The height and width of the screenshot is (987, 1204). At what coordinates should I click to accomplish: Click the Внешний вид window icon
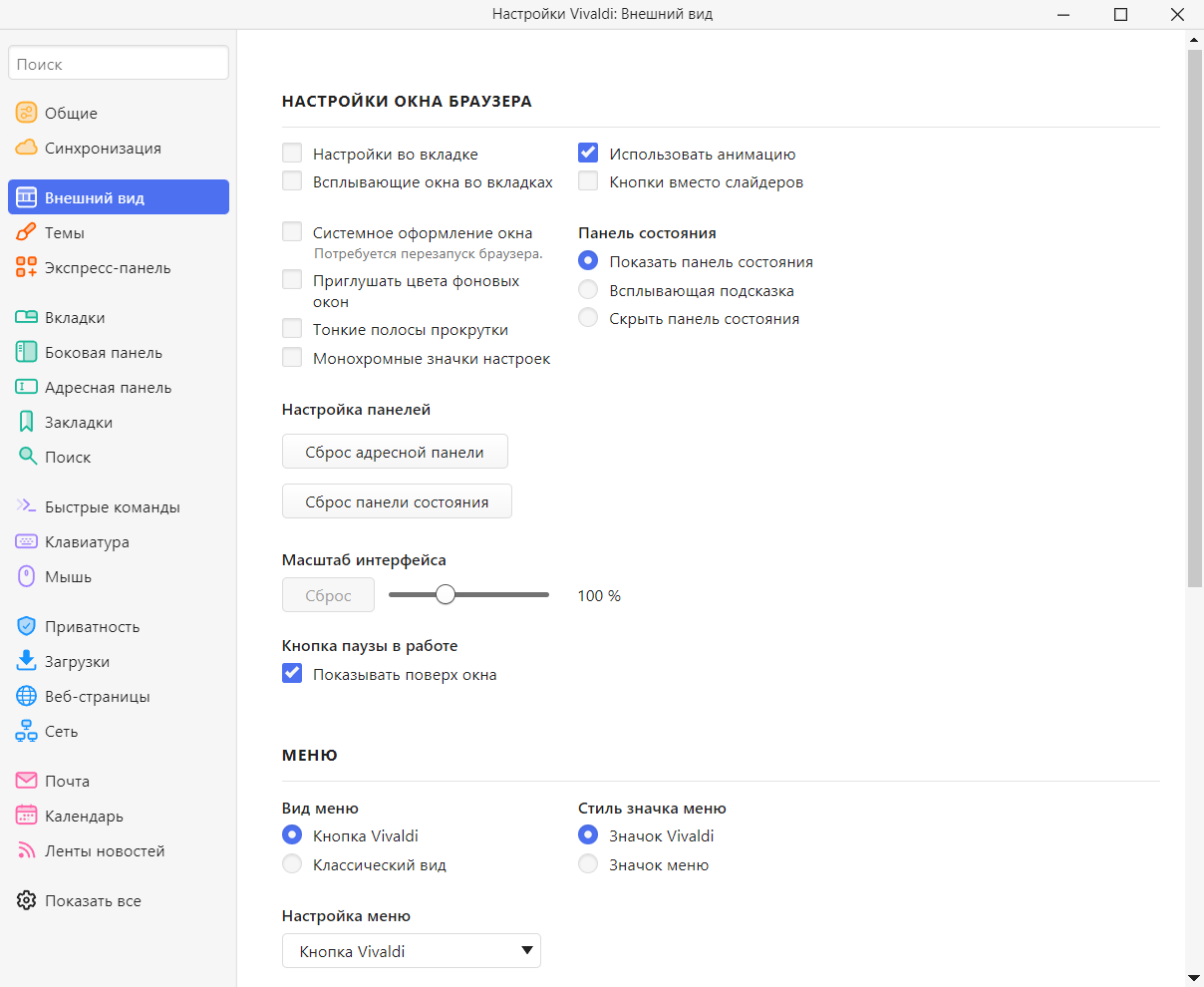click(x=27, y=197)
